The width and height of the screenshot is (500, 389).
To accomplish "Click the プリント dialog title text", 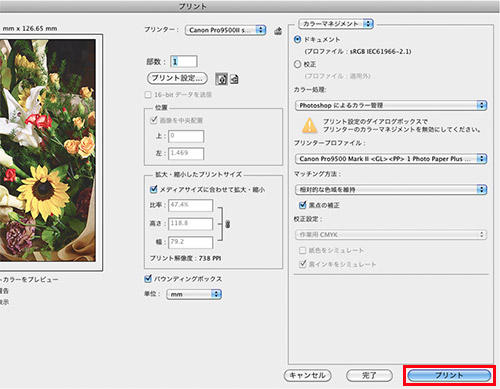I will 193,6.
